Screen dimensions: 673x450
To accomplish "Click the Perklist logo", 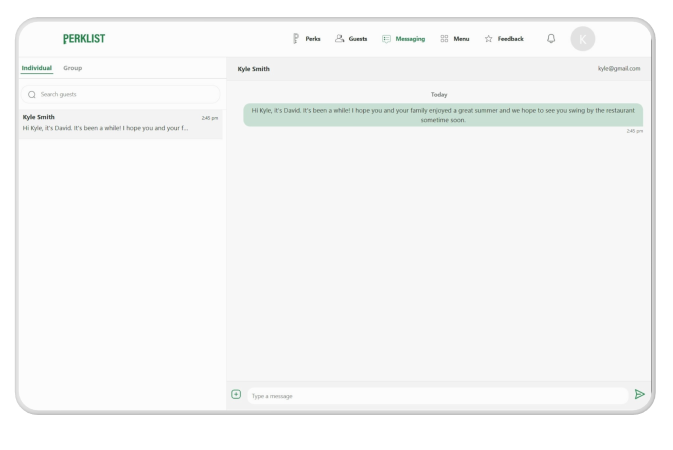I will 84,39.
